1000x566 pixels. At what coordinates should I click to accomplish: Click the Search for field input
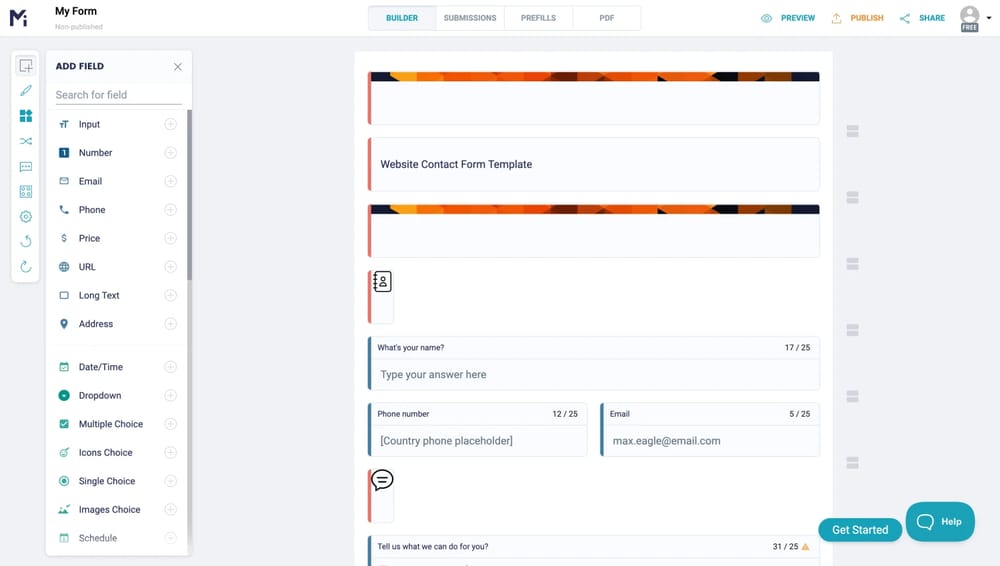pos(118,95)
